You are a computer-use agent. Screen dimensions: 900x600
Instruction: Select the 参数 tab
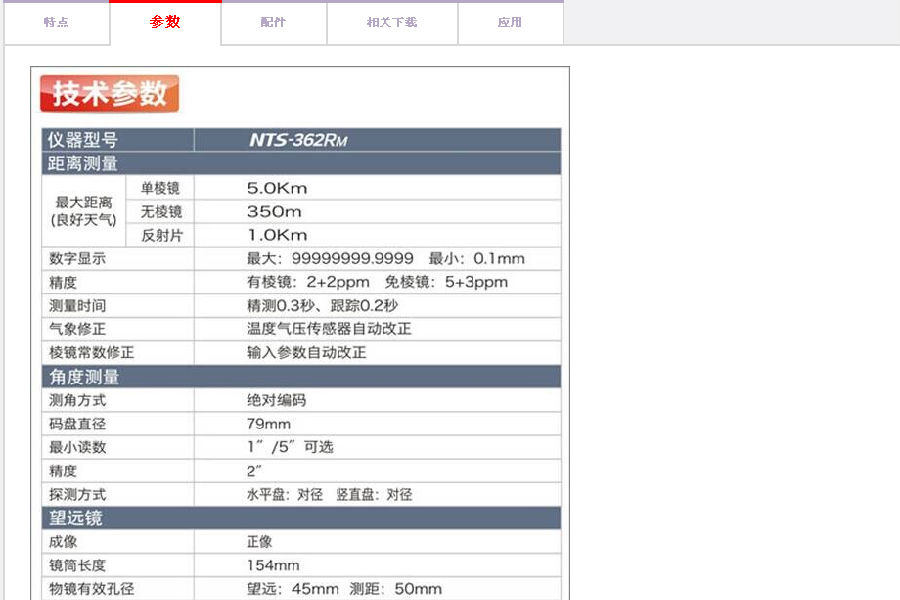[x=165, y=22]
